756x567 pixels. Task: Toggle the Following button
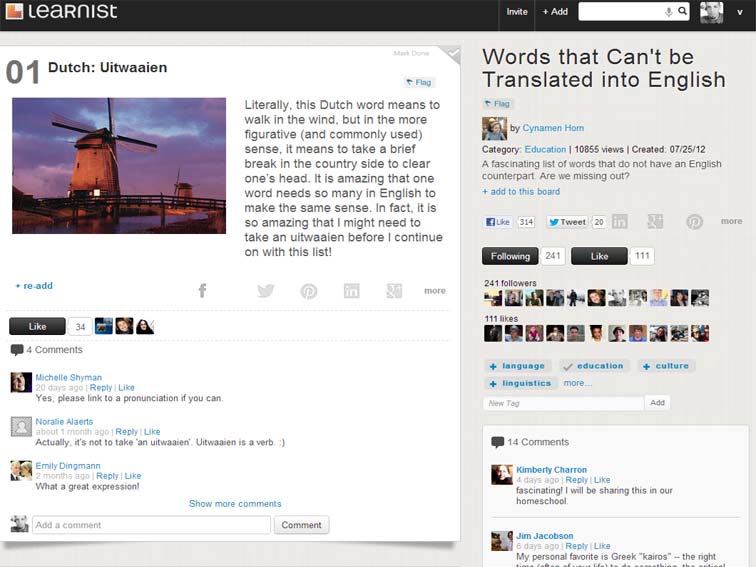510,256
